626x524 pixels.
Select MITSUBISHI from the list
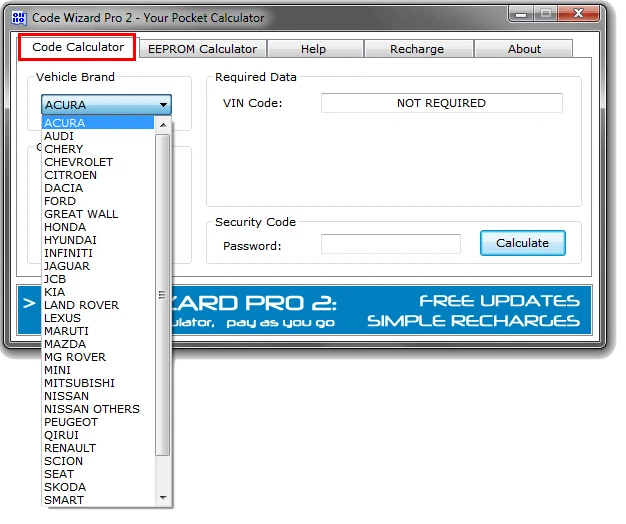(98, 383)
